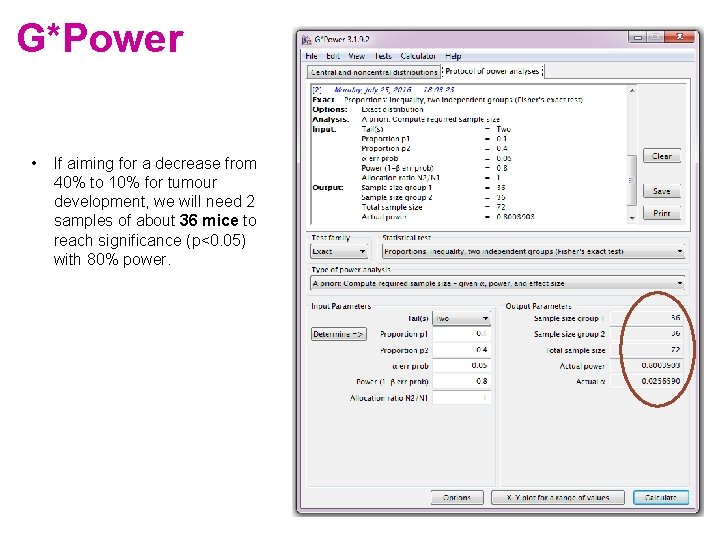The width and height of the screenshot is (720, 540).
Task: Open the View menu
Action: [356, 56]
